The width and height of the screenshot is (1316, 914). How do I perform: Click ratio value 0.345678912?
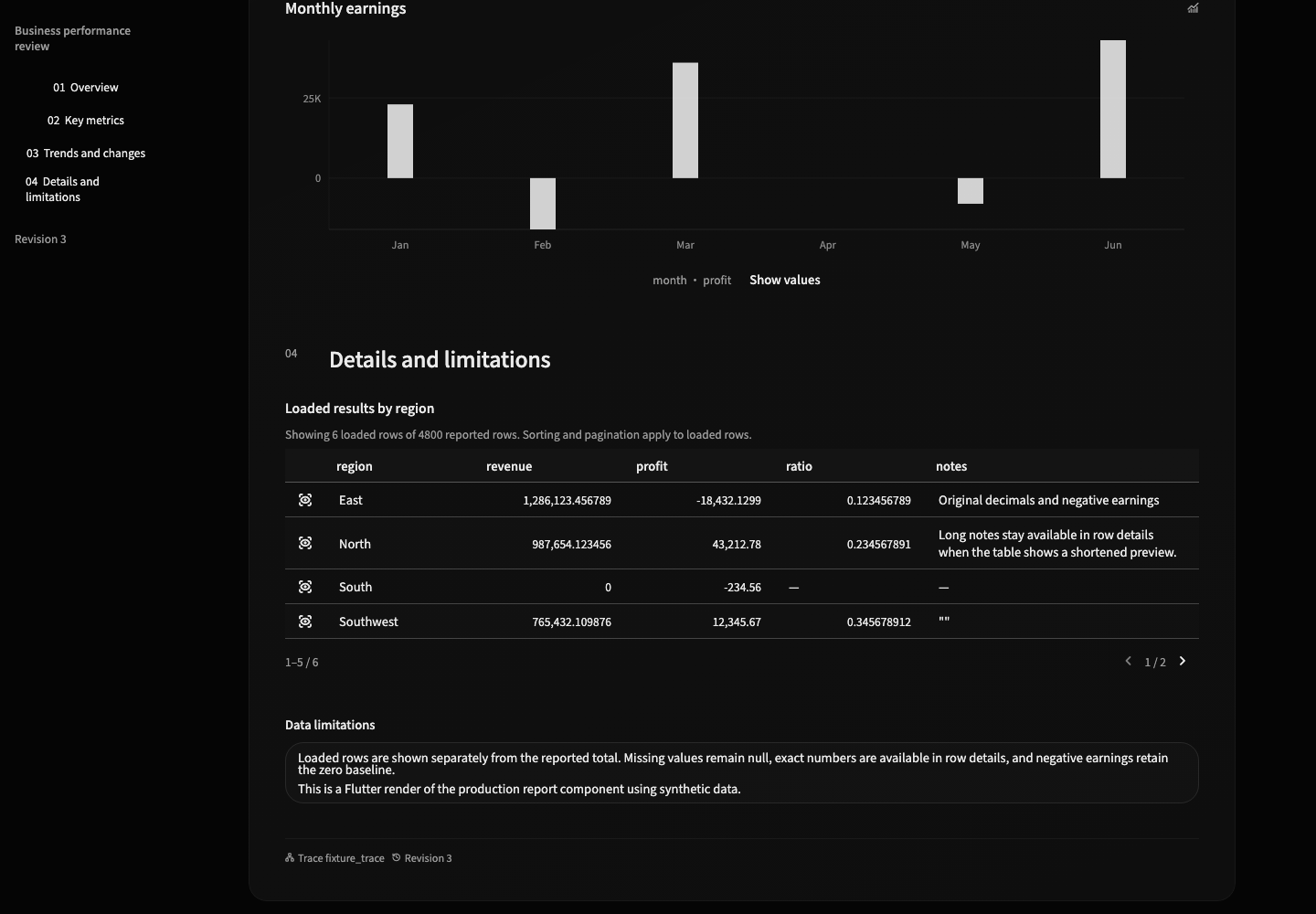879,622
